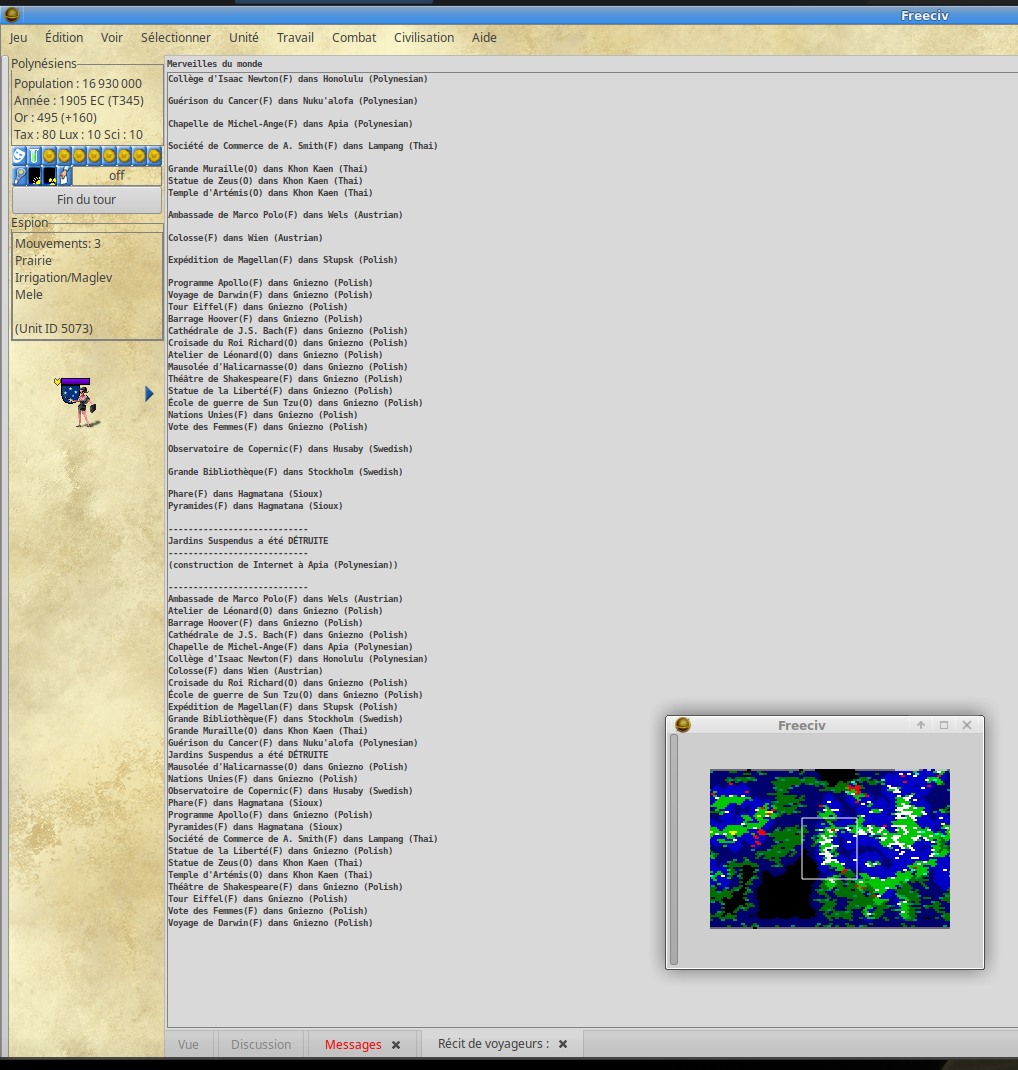Viewport: 1018px width, 1070px height.
Task: Open the Combat menu
Action: point(354,37)
